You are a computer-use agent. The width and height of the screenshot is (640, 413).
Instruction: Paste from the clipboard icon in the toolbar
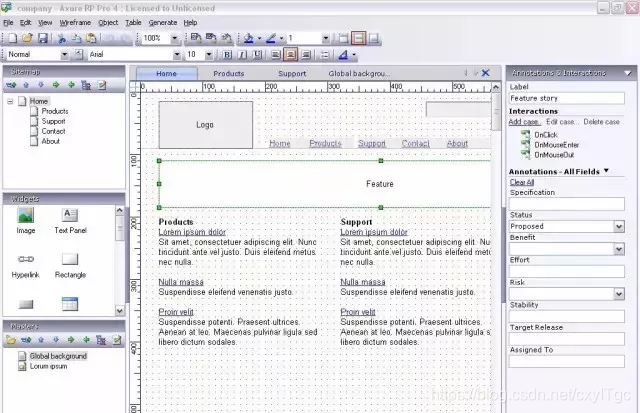(91, 38)
